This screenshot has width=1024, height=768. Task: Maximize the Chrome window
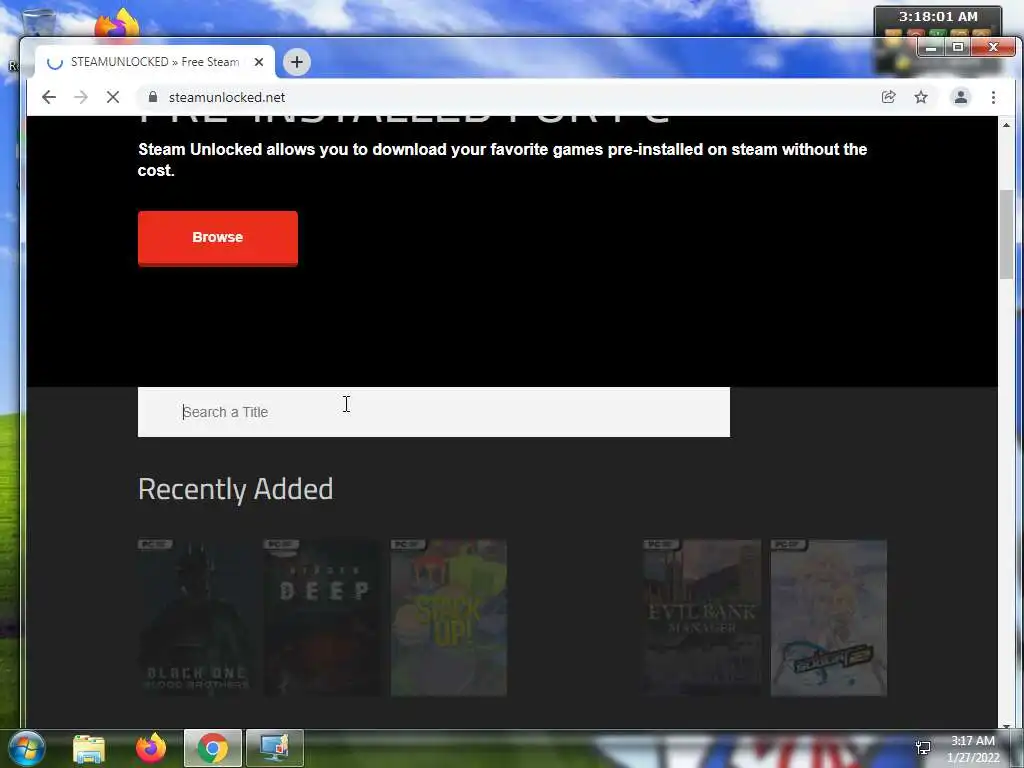point(957,48)
